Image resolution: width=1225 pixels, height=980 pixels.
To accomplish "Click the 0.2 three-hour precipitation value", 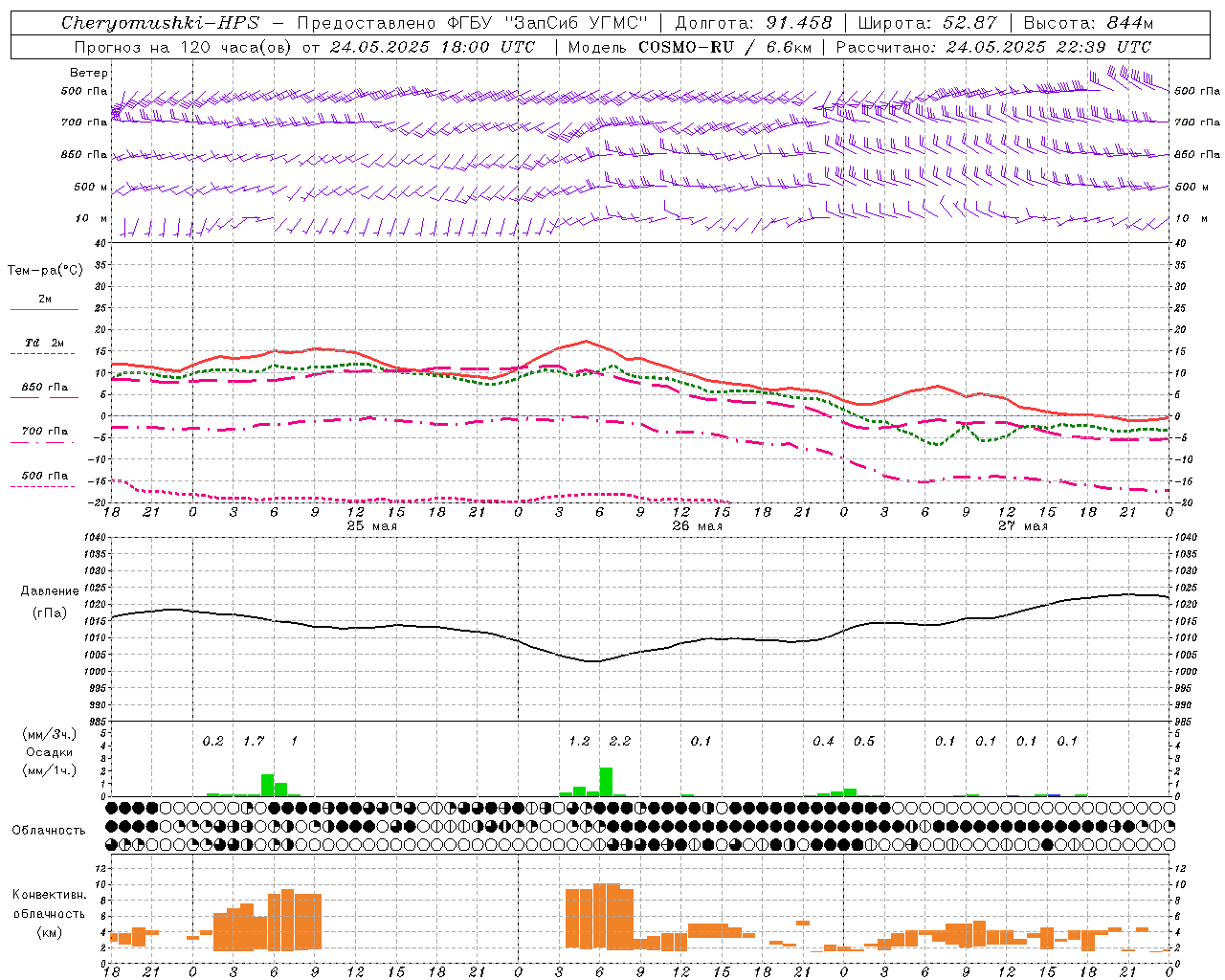I will click(x=212, y=741).
